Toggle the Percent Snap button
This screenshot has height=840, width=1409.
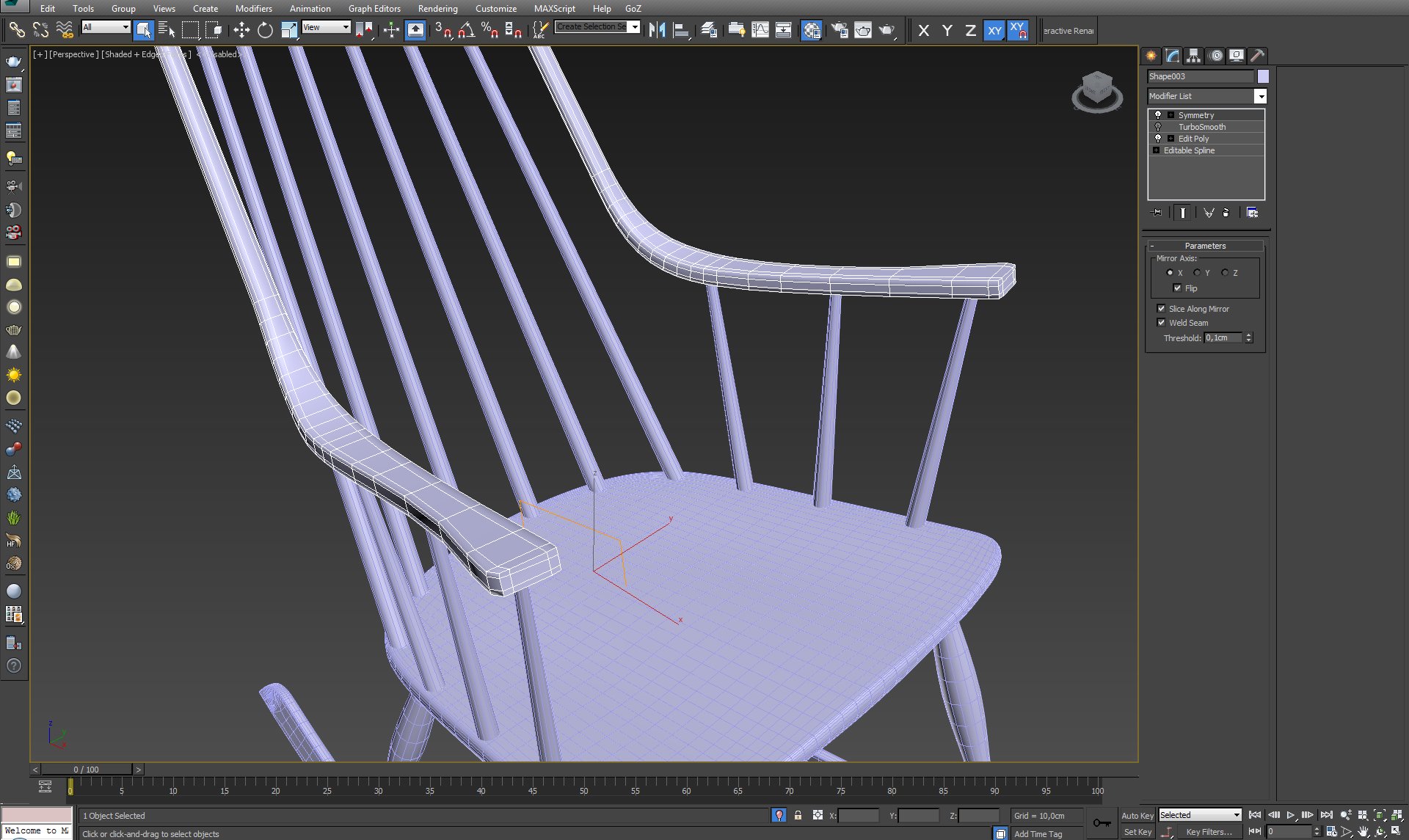[489, 30]
